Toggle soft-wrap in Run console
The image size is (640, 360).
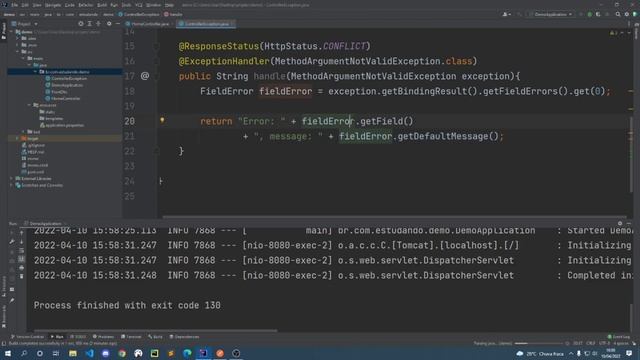click(22, 251)
